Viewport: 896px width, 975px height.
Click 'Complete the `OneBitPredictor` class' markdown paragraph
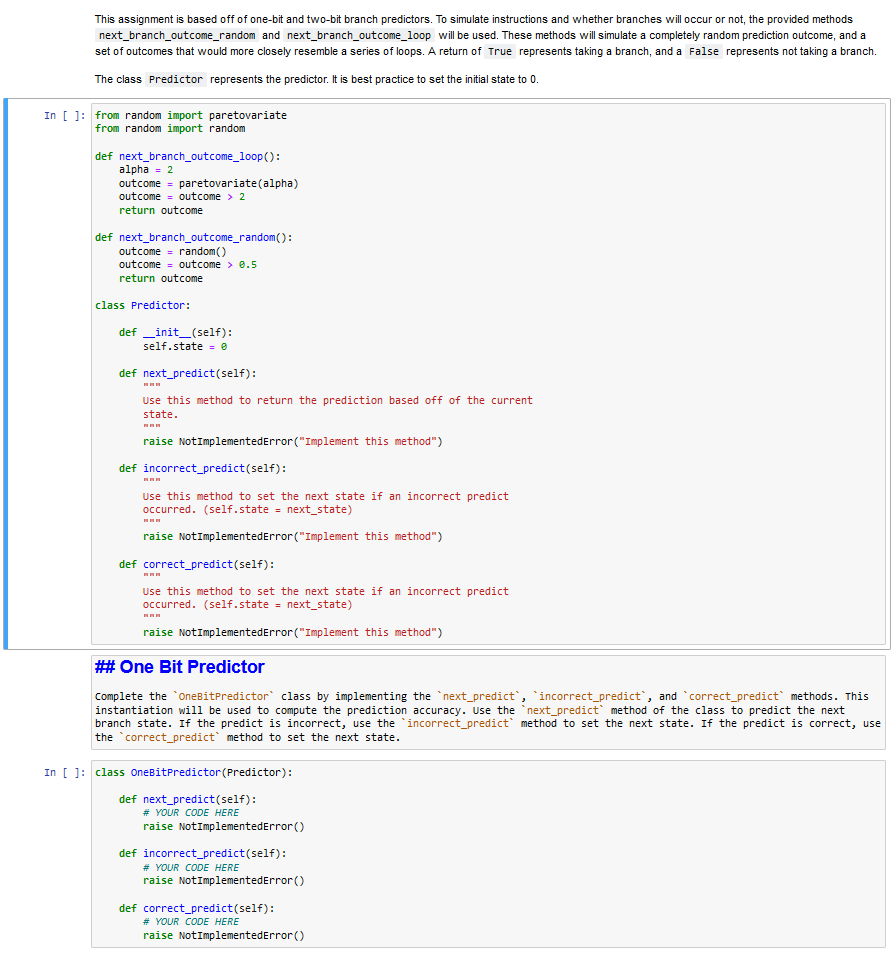coord(487,717)
